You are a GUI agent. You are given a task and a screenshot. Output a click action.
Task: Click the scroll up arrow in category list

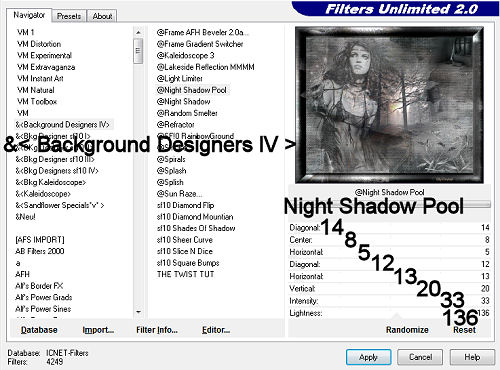coord(138,32)
